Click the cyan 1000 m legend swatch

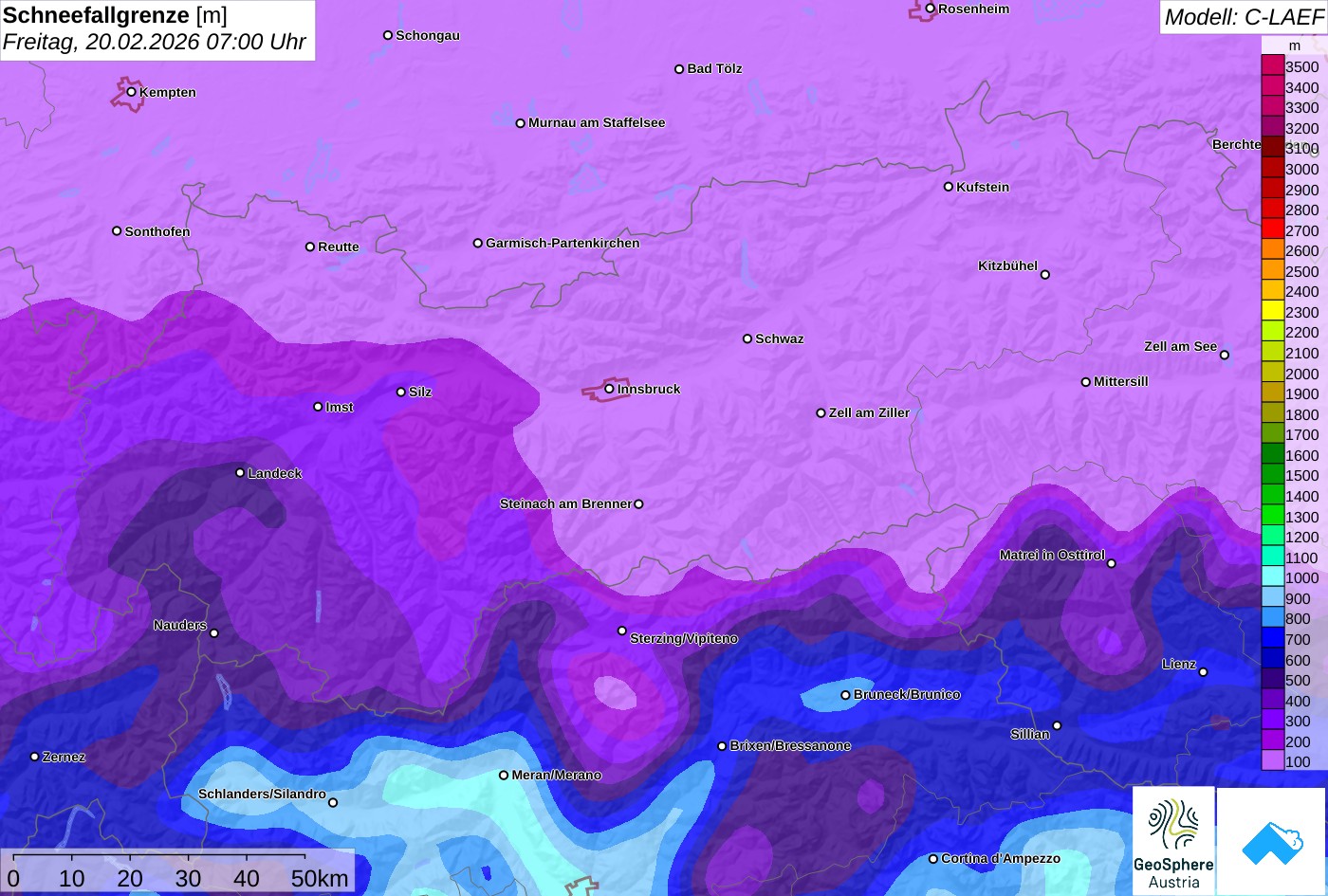click(x=1273, y=576)
